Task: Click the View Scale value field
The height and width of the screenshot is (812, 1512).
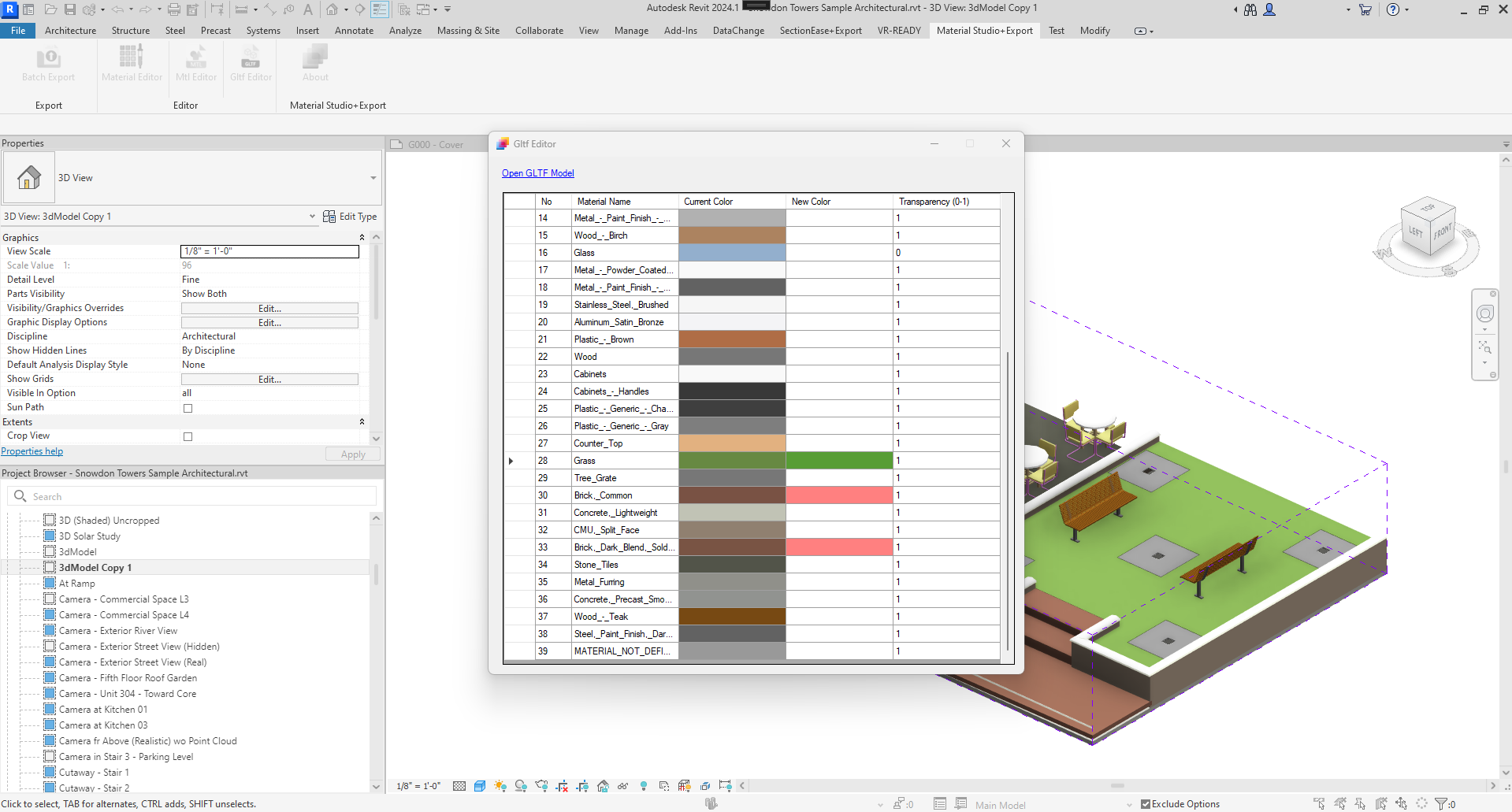Action: point(269,251)
